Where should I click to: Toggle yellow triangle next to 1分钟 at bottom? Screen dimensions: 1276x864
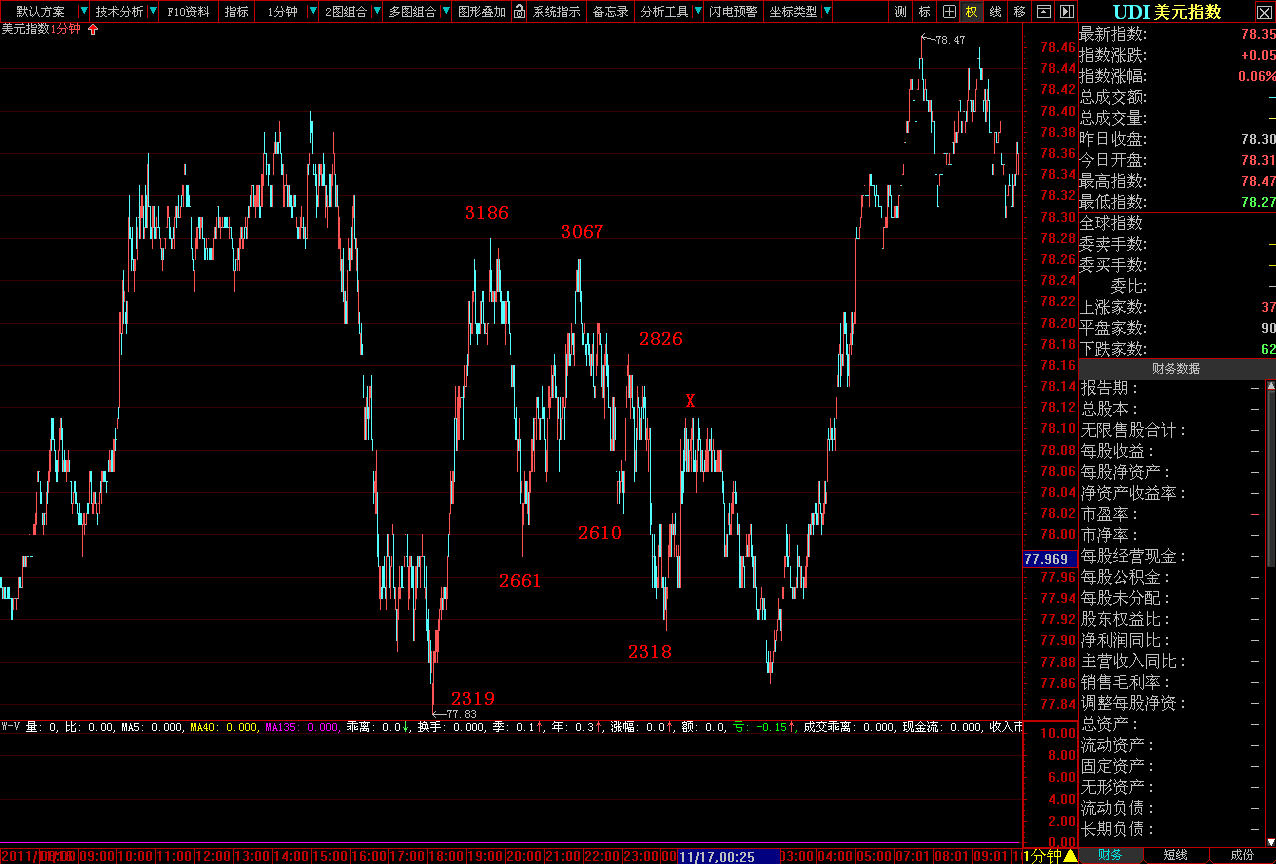[1070, 856]
